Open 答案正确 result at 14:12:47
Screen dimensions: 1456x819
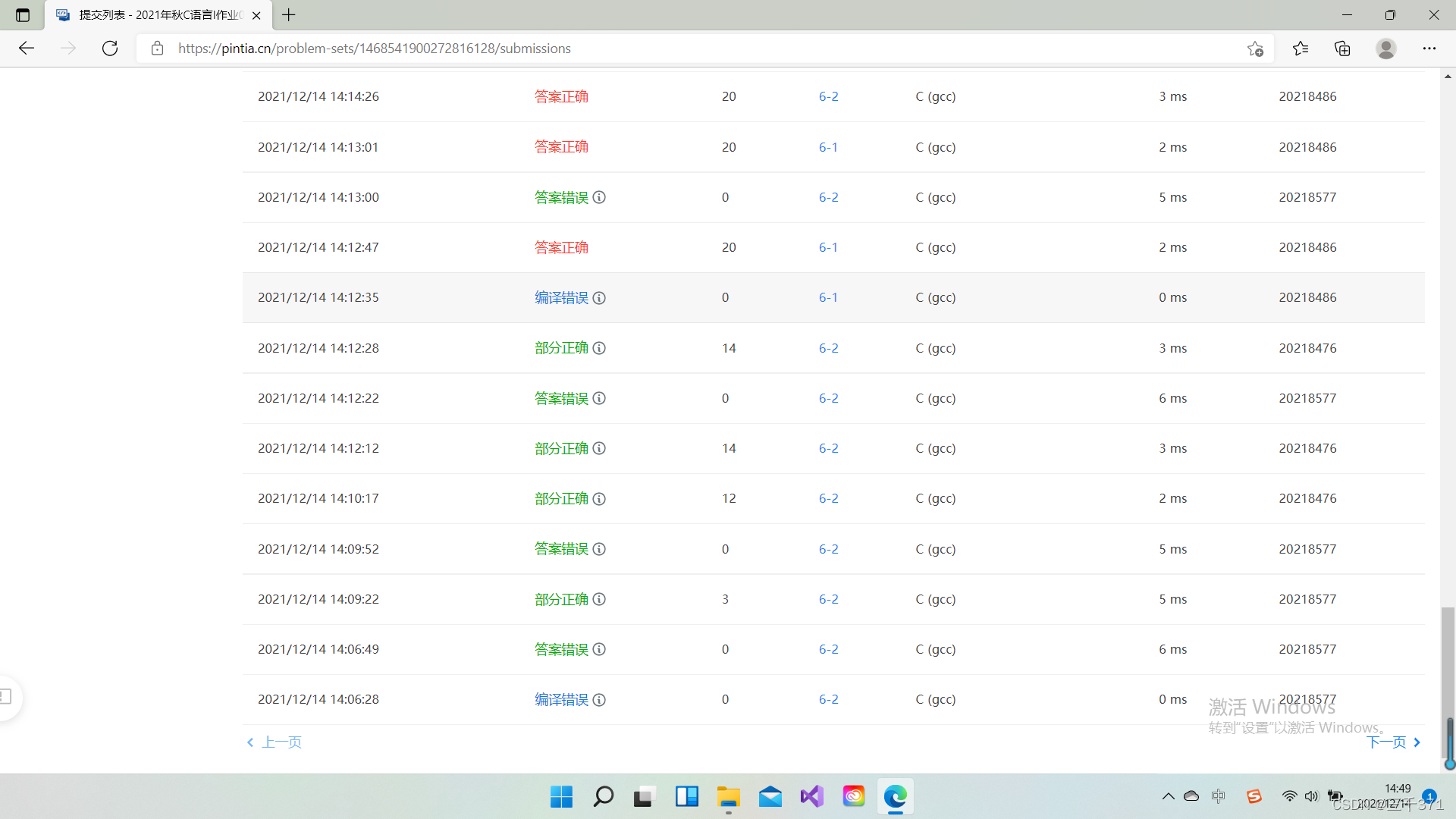point(561,247)
